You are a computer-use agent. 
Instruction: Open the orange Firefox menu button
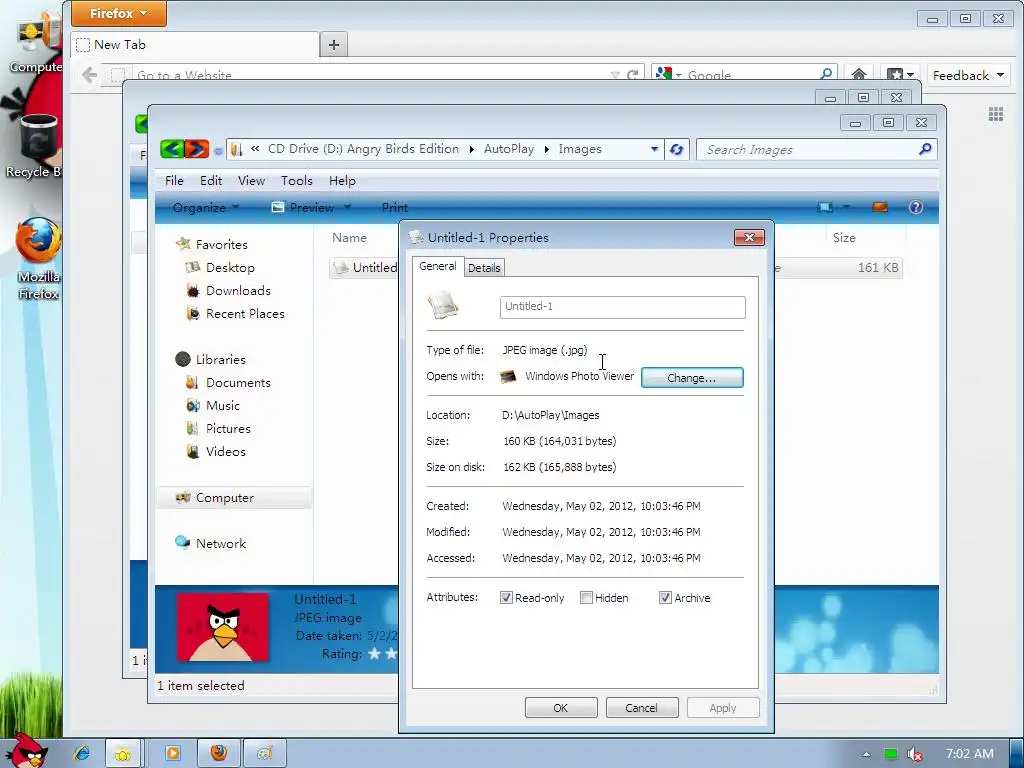tap(118, 14)
